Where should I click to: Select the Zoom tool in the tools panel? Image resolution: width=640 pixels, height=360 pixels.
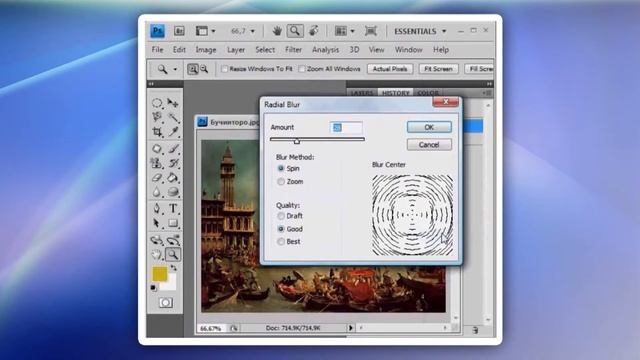coord(173,255)
